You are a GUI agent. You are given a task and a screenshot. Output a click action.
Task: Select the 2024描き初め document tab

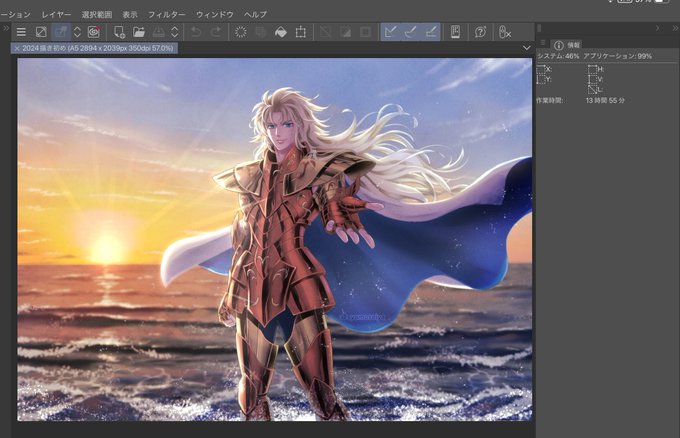click(x=94, y=48)
